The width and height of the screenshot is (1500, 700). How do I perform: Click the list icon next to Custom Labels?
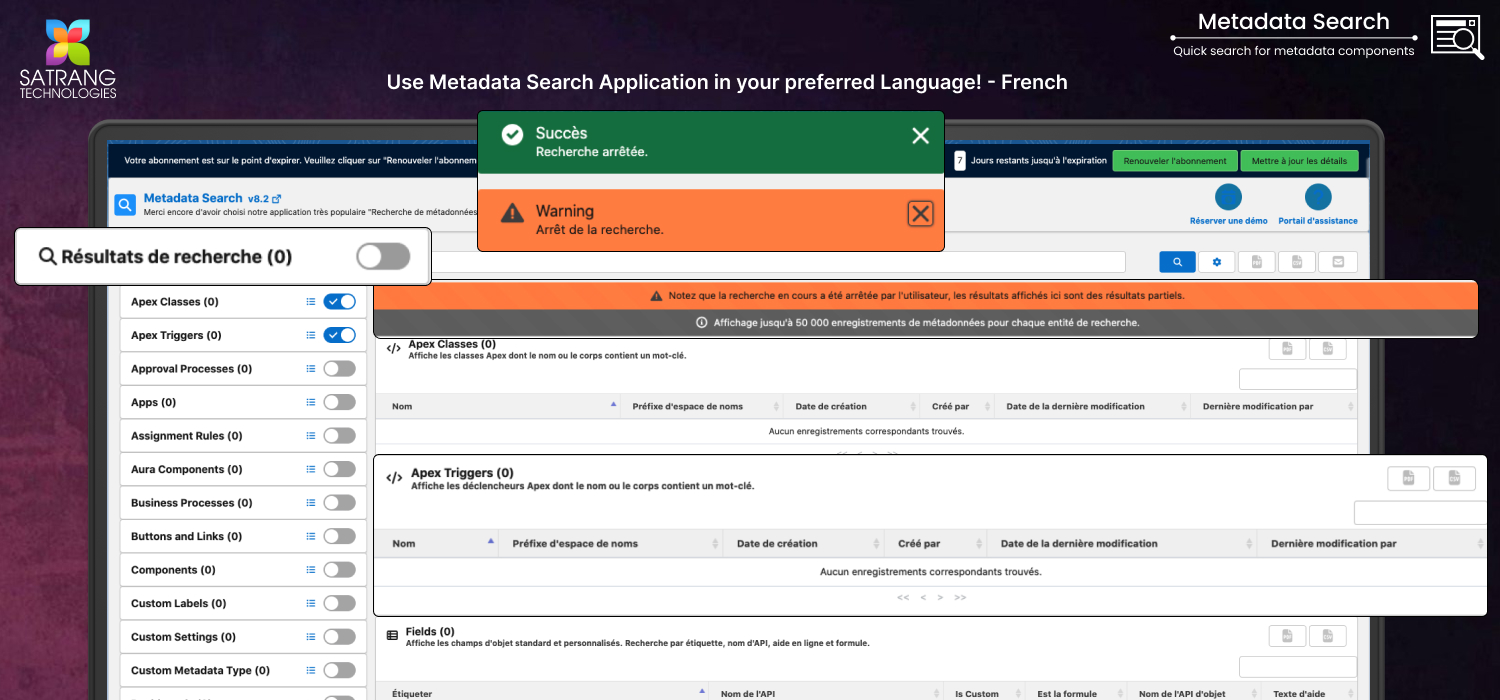311,603
